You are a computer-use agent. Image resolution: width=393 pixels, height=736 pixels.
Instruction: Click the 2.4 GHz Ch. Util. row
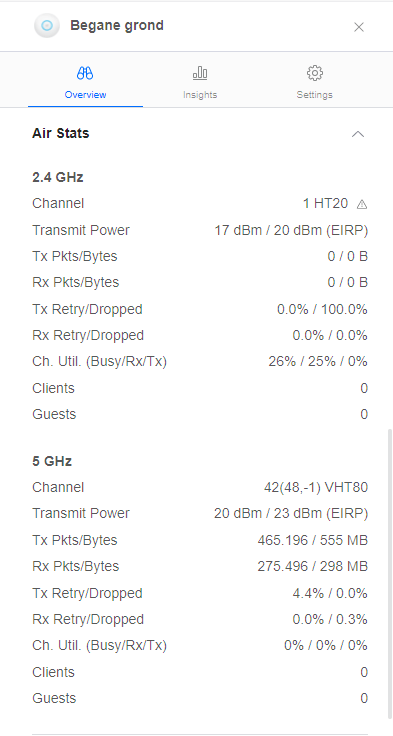point(200,361)
